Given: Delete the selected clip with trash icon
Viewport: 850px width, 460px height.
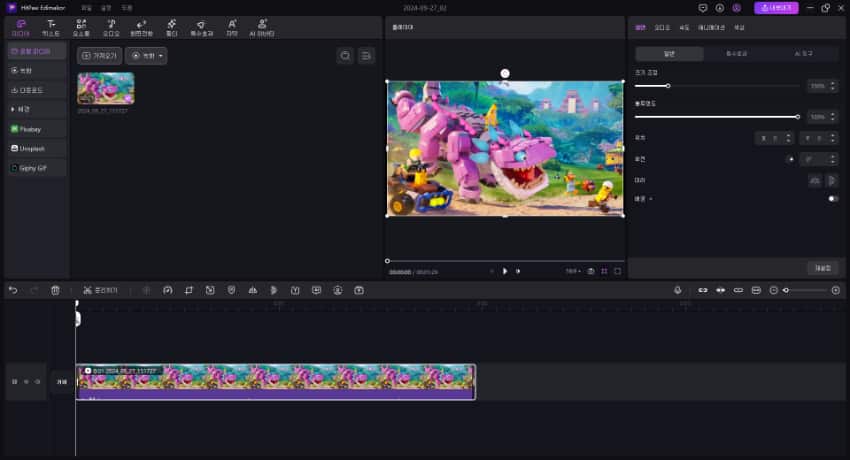Looking at the screenshot, I should pos(55,290).
